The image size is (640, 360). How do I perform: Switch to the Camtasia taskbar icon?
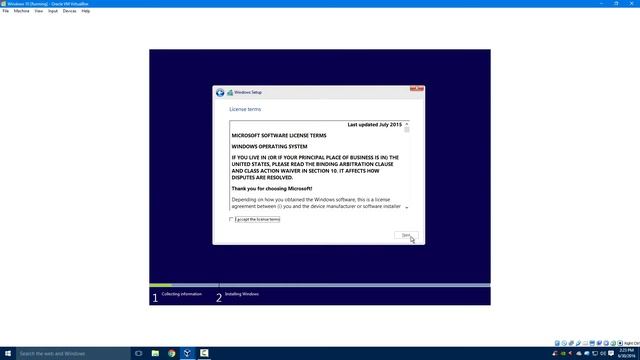tap(204, 353)
